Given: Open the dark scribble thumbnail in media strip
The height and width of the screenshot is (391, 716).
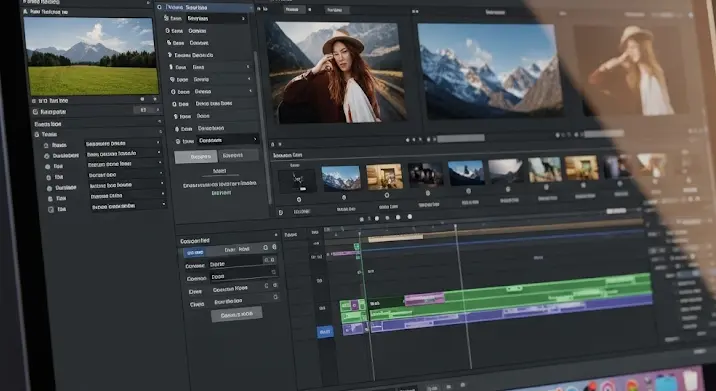Looking at the screenshot, I should click(x=297, y=181).
